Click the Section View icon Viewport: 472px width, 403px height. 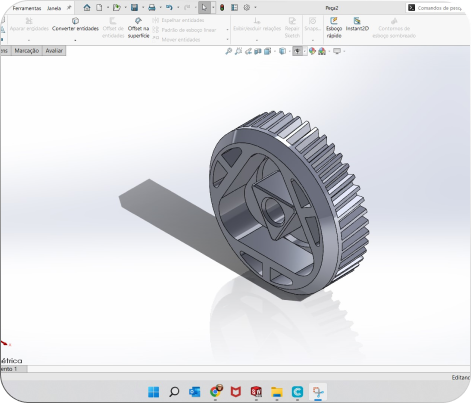258,51
